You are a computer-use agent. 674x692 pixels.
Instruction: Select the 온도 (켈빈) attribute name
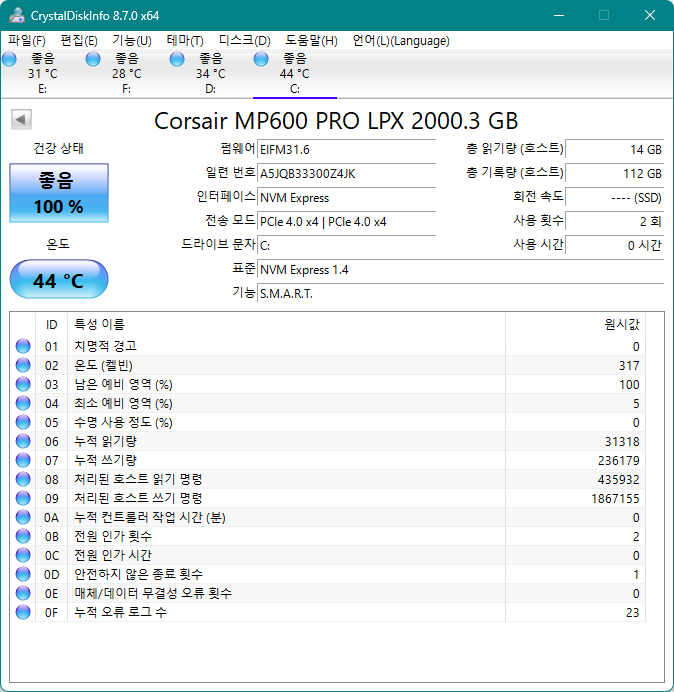(x=103, y=365)
